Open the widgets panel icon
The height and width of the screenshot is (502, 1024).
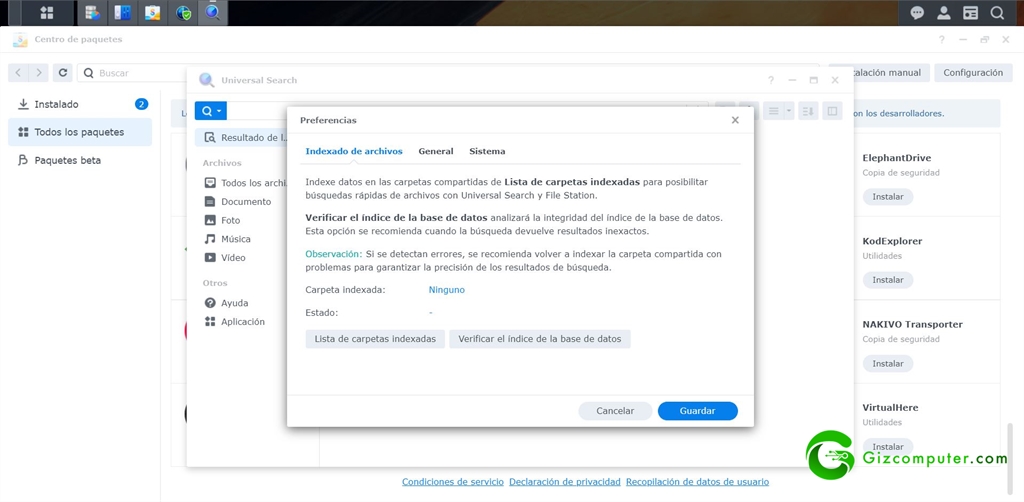point(970,12)
